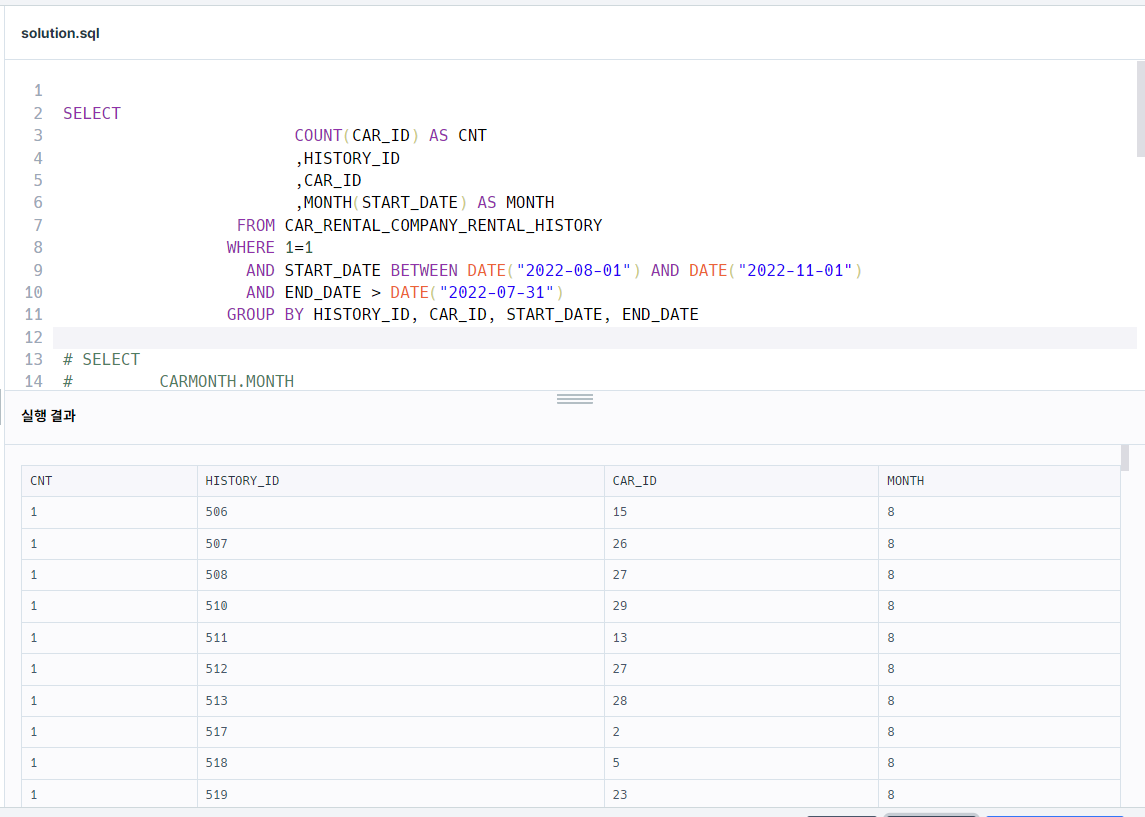
Task: Click WHERE keyword on line 8
Action: point(250,248)
